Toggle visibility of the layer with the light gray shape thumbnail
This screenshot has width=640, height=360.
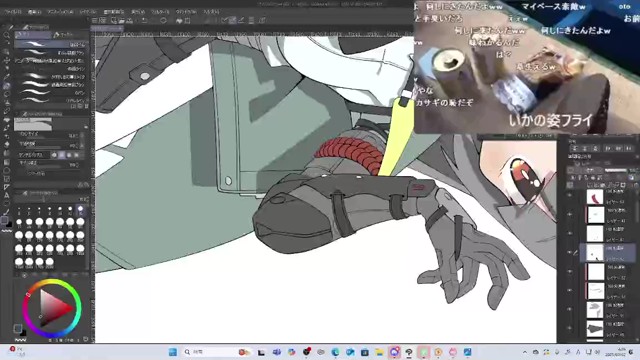point(570,309)
